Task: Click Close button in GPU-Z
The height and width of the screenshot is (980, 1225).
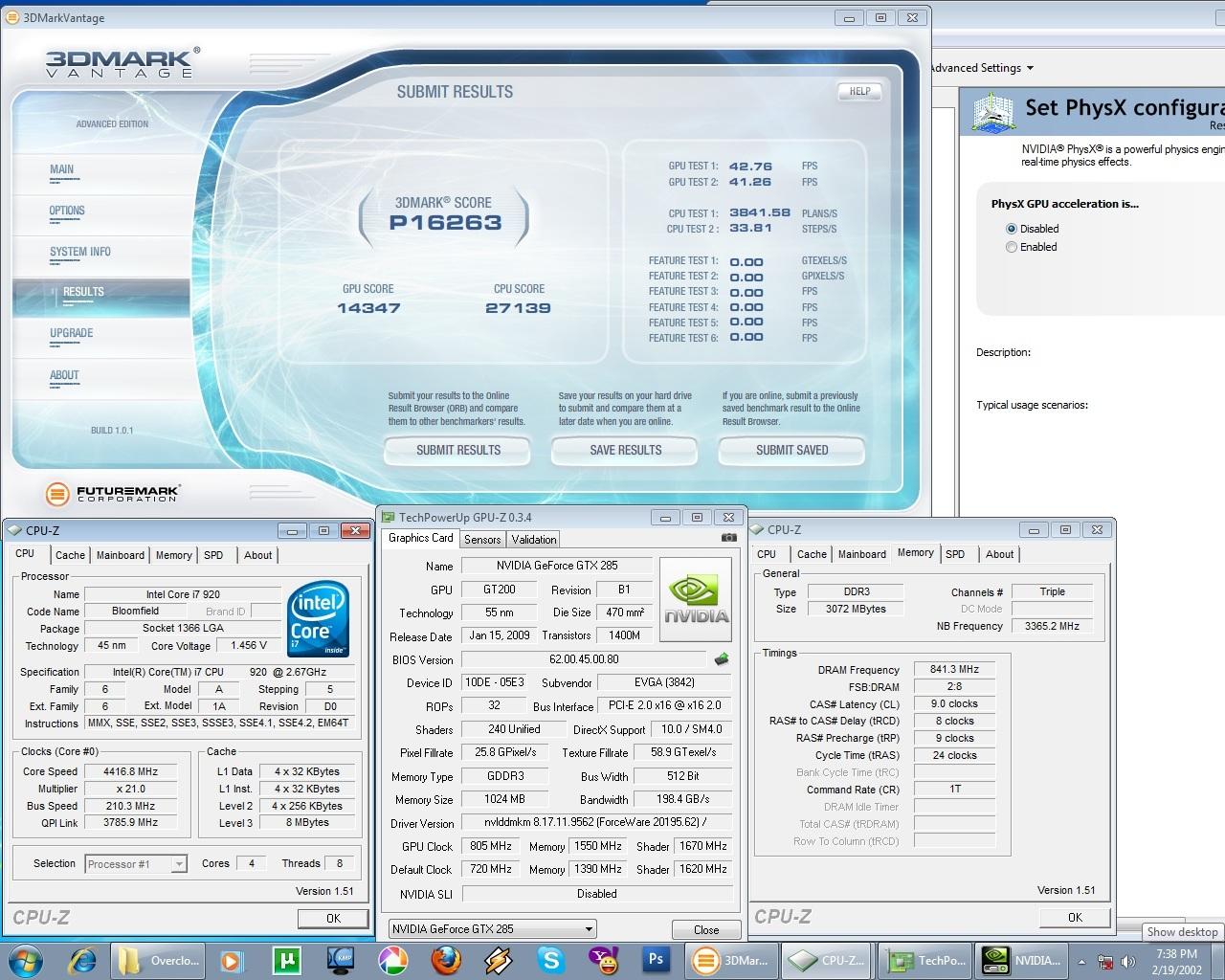Action: click(706, 929)
